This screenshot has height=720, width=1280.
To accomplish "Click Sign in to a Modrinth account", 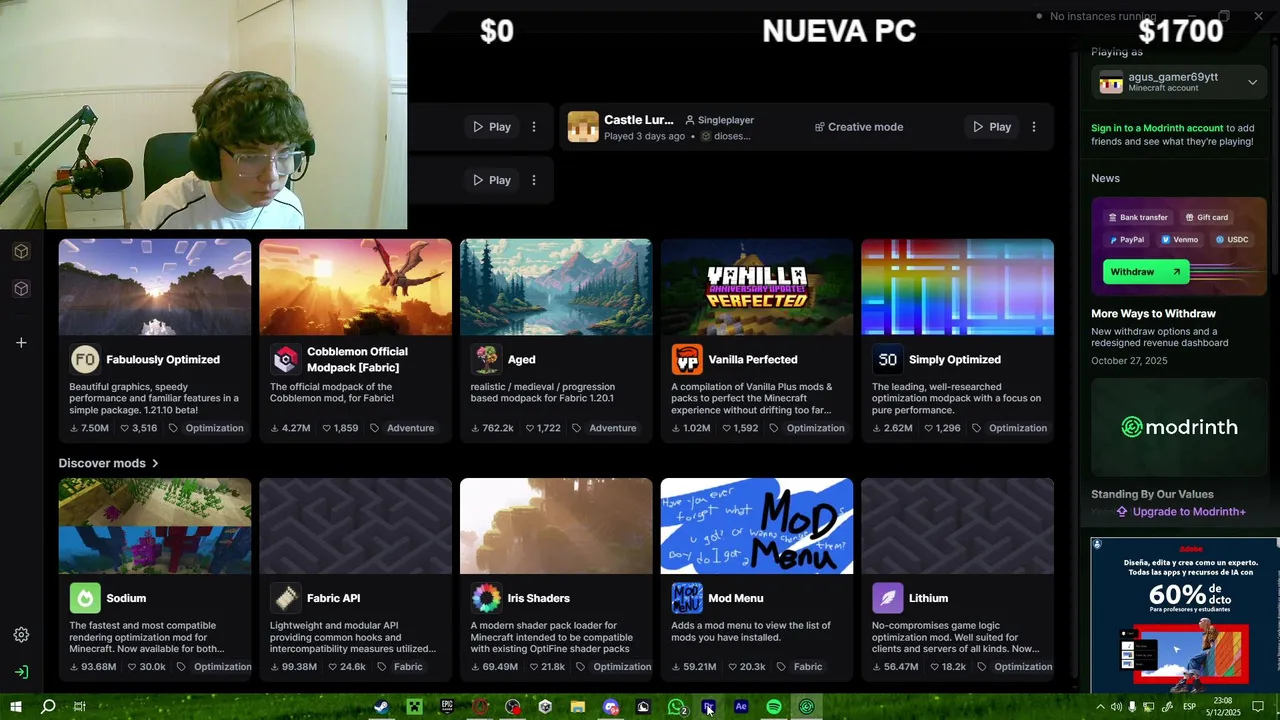I will (x=1157, y=128).
